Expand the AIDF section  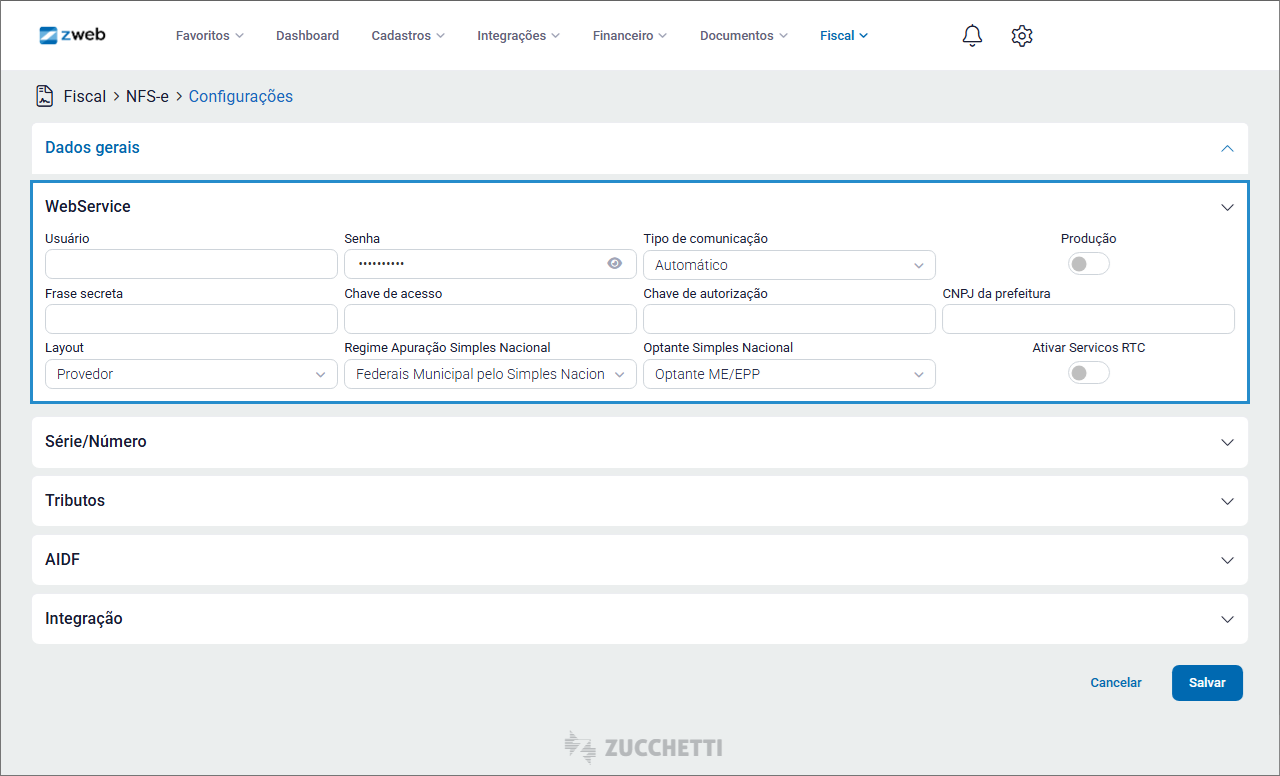(x=1227, y=560)
